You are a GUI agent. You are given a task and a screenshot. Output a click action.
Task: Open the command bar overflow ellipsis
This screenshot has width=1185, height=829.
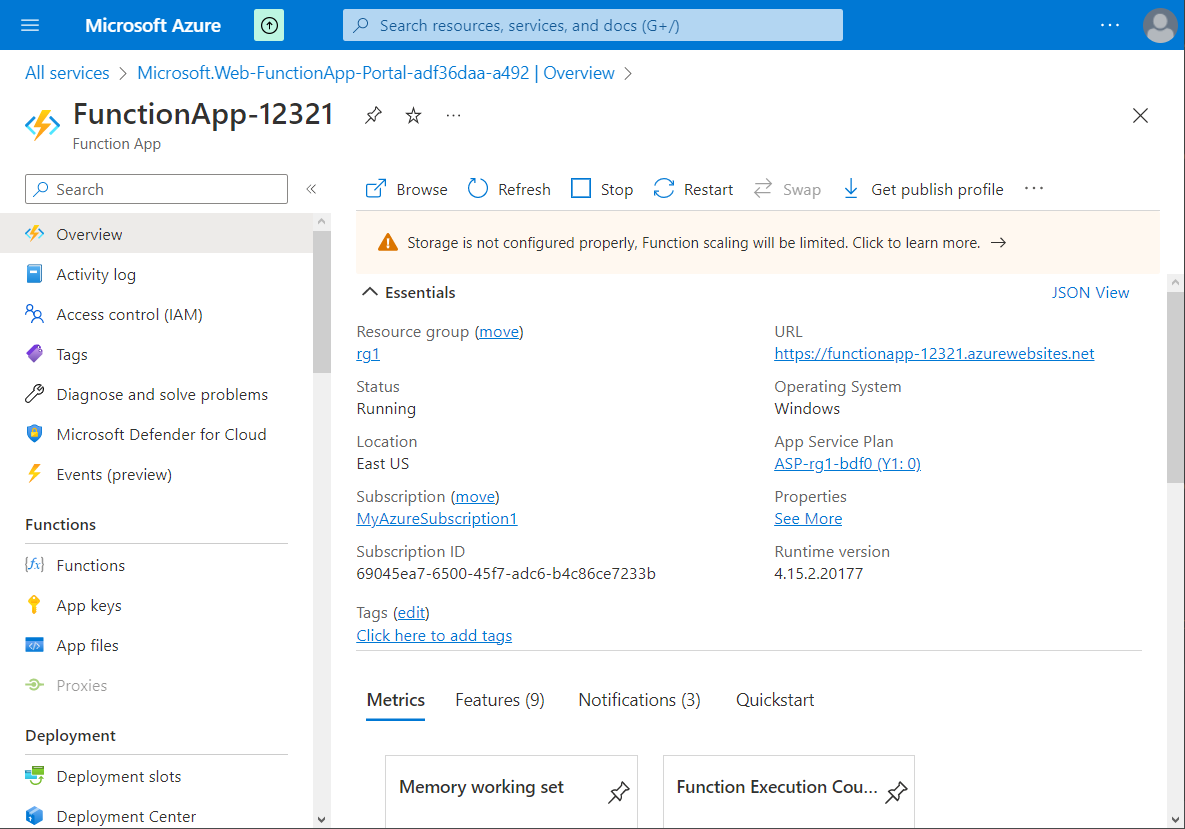point(1034,189)
